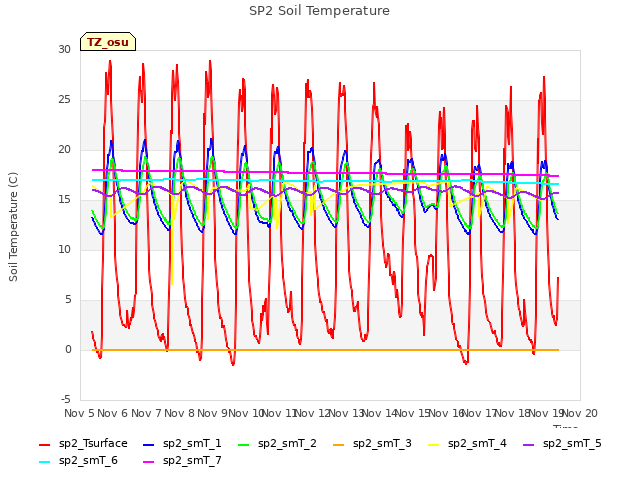Click the Nov 8 x-axis label
Image resolution: width=640 pixels, height=480 pixels.
pos(179,413)
